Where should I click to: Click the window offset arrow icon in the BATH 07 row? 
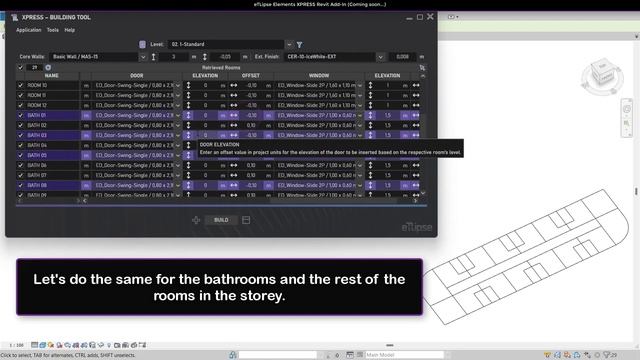(x=416, y=175)
